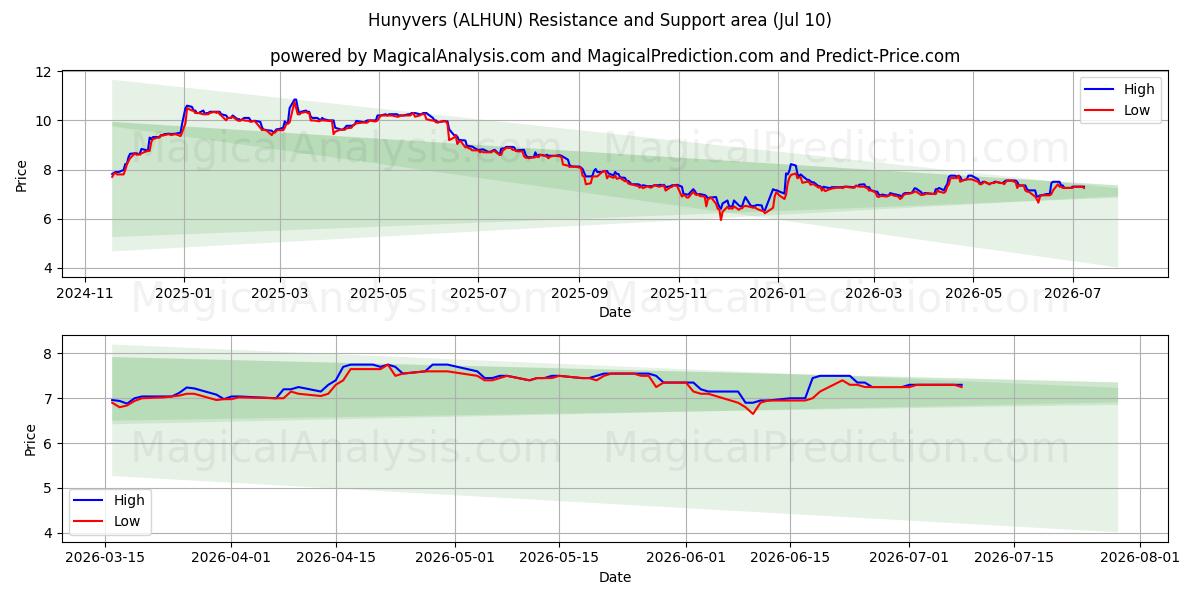Click the bottom chart x-axis label '2026-07-01'
1200x600 pixels.
pos(910,559)
